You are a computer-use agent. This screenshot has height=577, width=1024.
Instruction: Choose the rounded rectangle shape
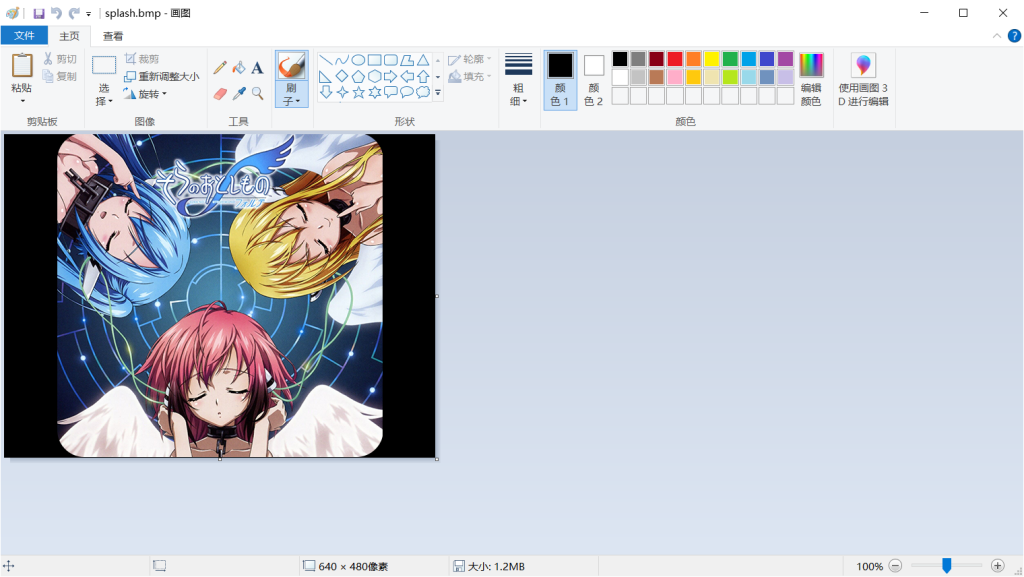[391, 60]
